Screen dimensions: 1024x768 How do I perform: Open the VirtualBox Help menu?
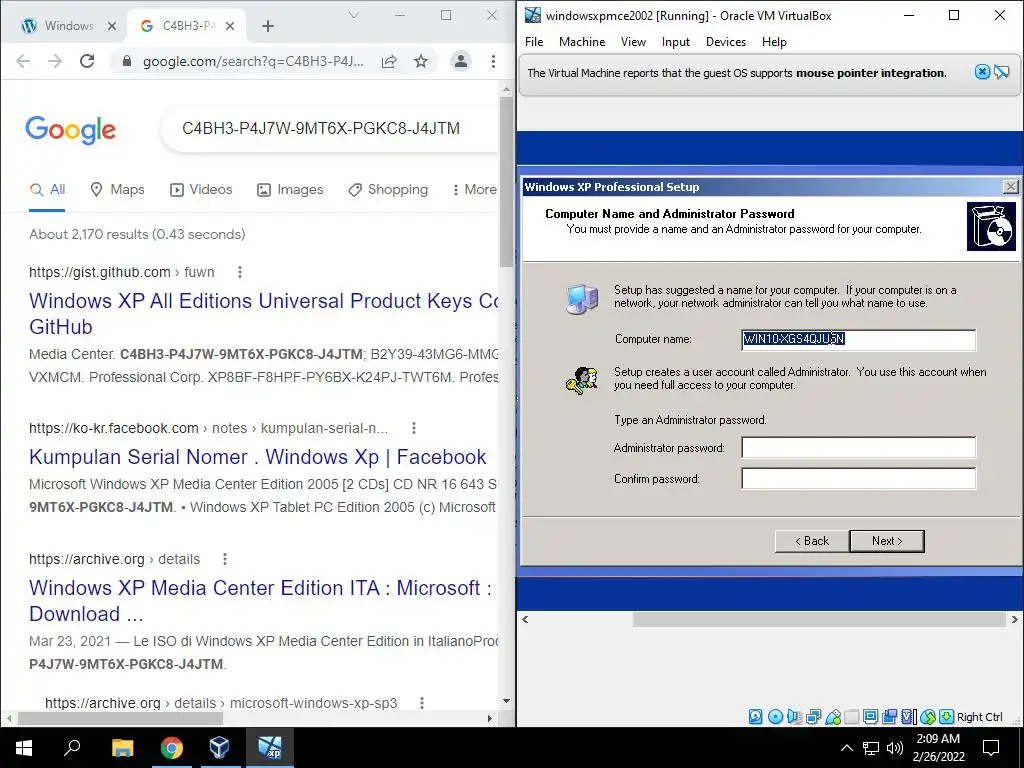coord(774,42)
